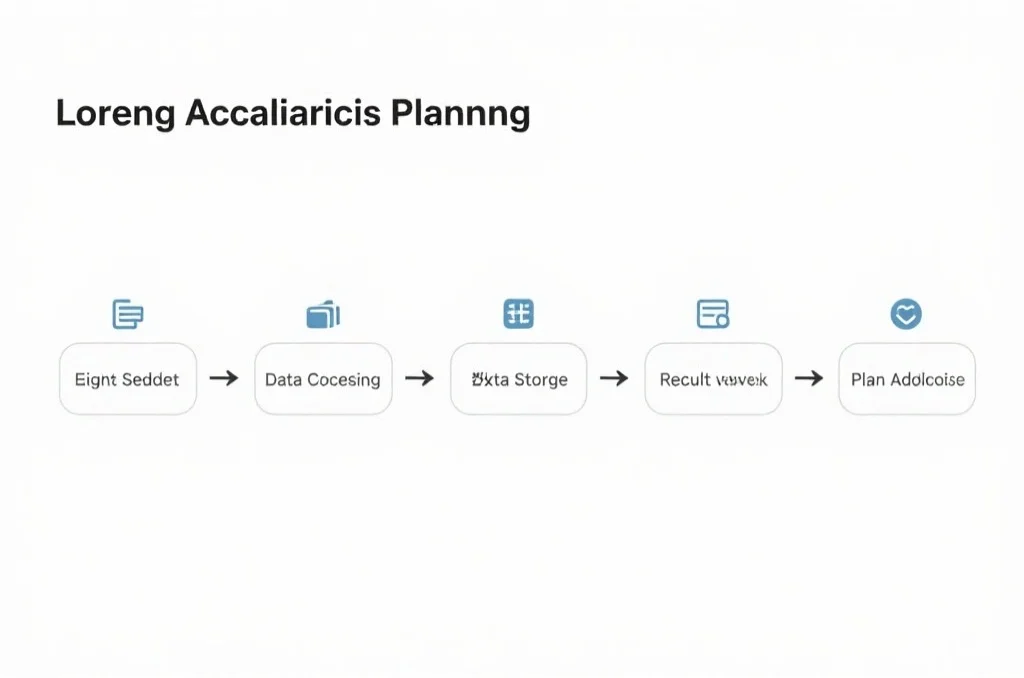Open the Recult step box
Viewport: 1024px width, 678px height.
(x=713, y=379)
